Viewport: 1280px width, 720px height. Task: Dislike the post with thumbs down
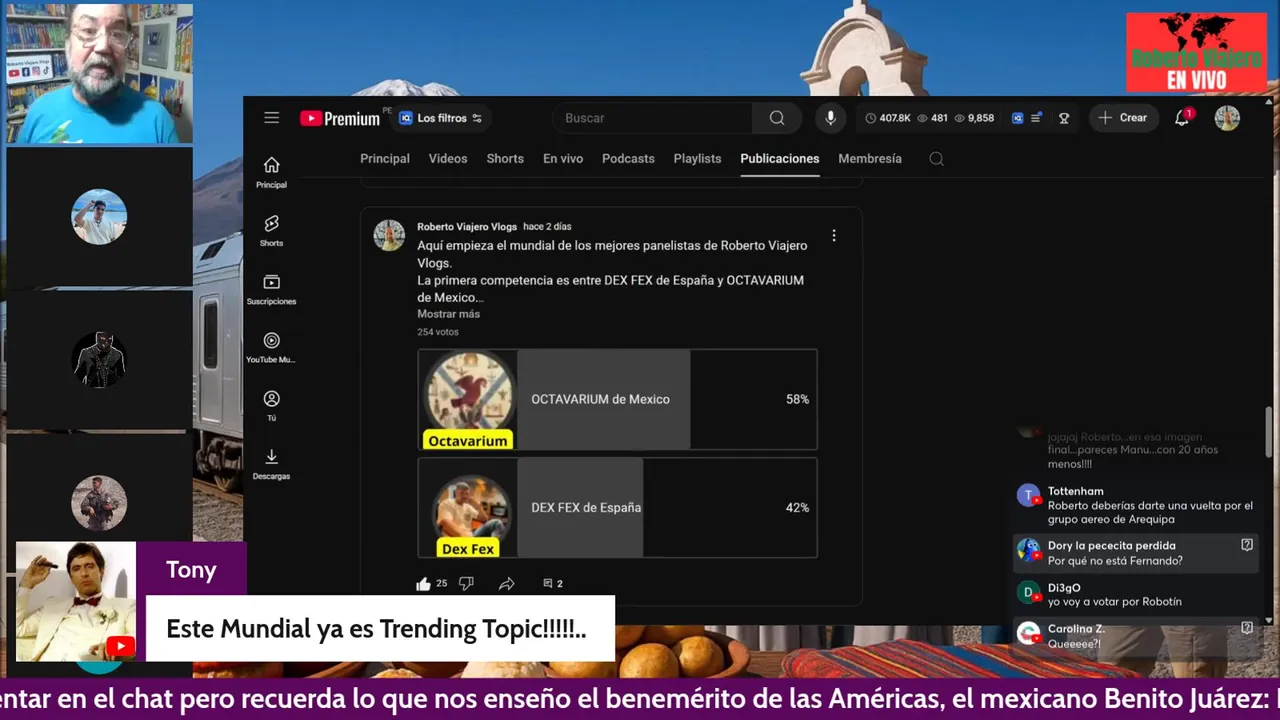point(466,583)
